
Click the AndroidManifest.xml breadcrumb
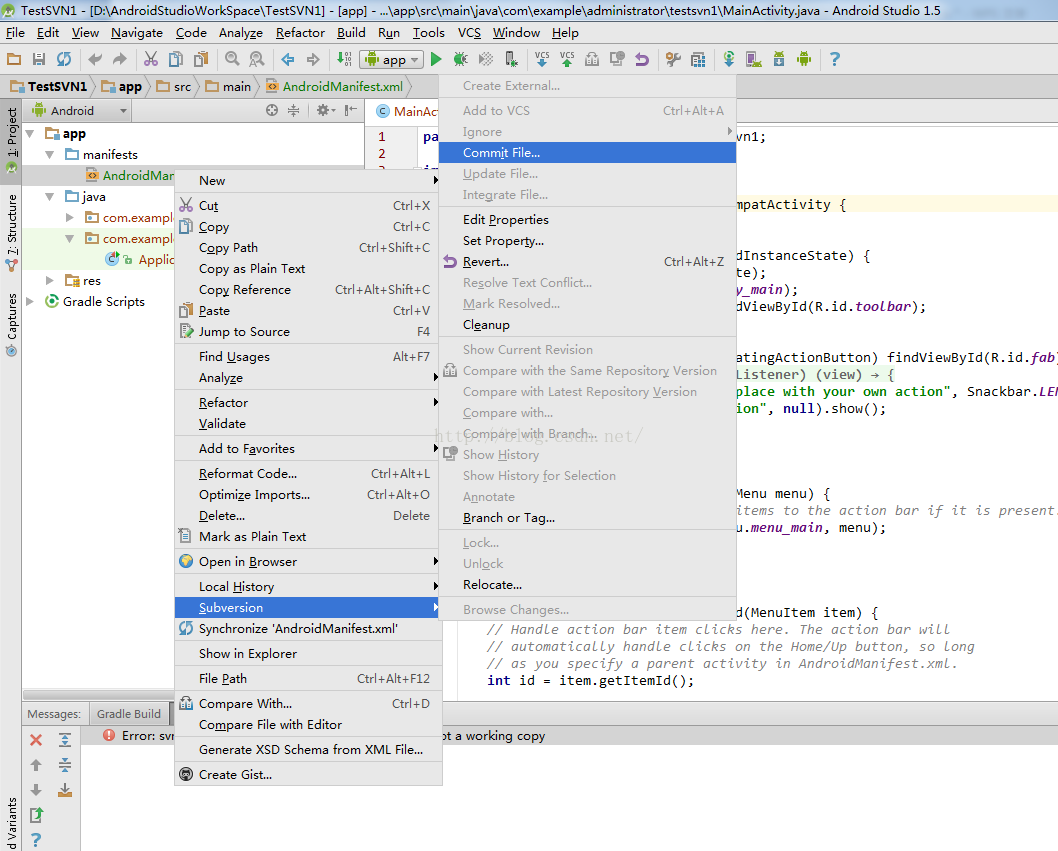335,86
